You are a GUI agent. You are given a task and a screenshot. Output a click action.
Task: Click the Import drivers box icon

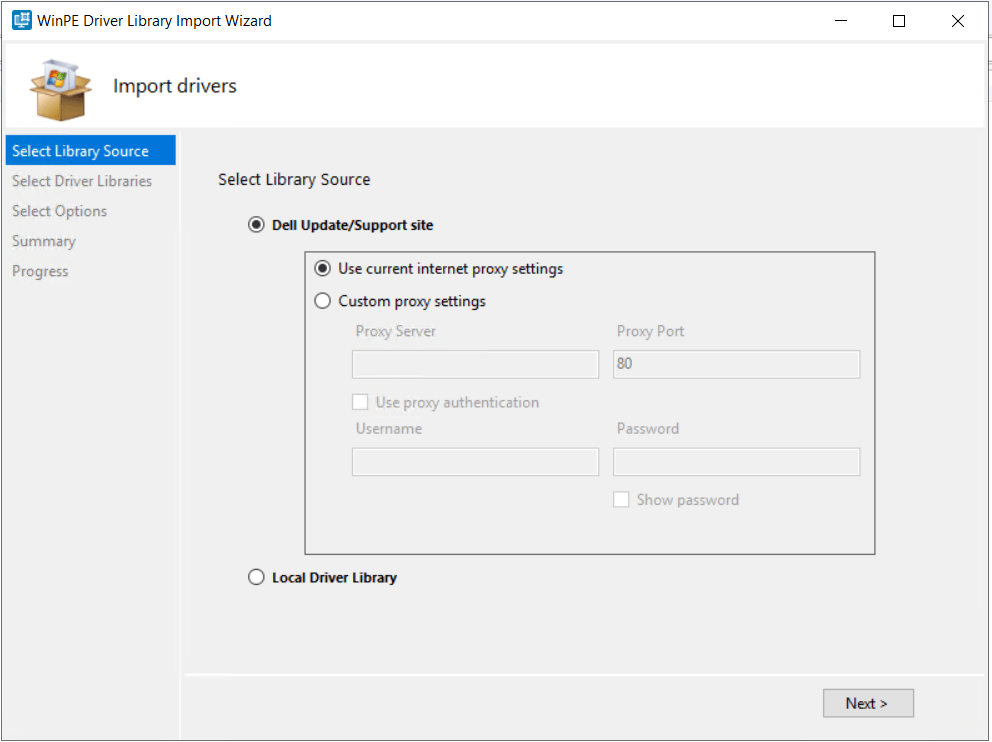pos(61,88)
